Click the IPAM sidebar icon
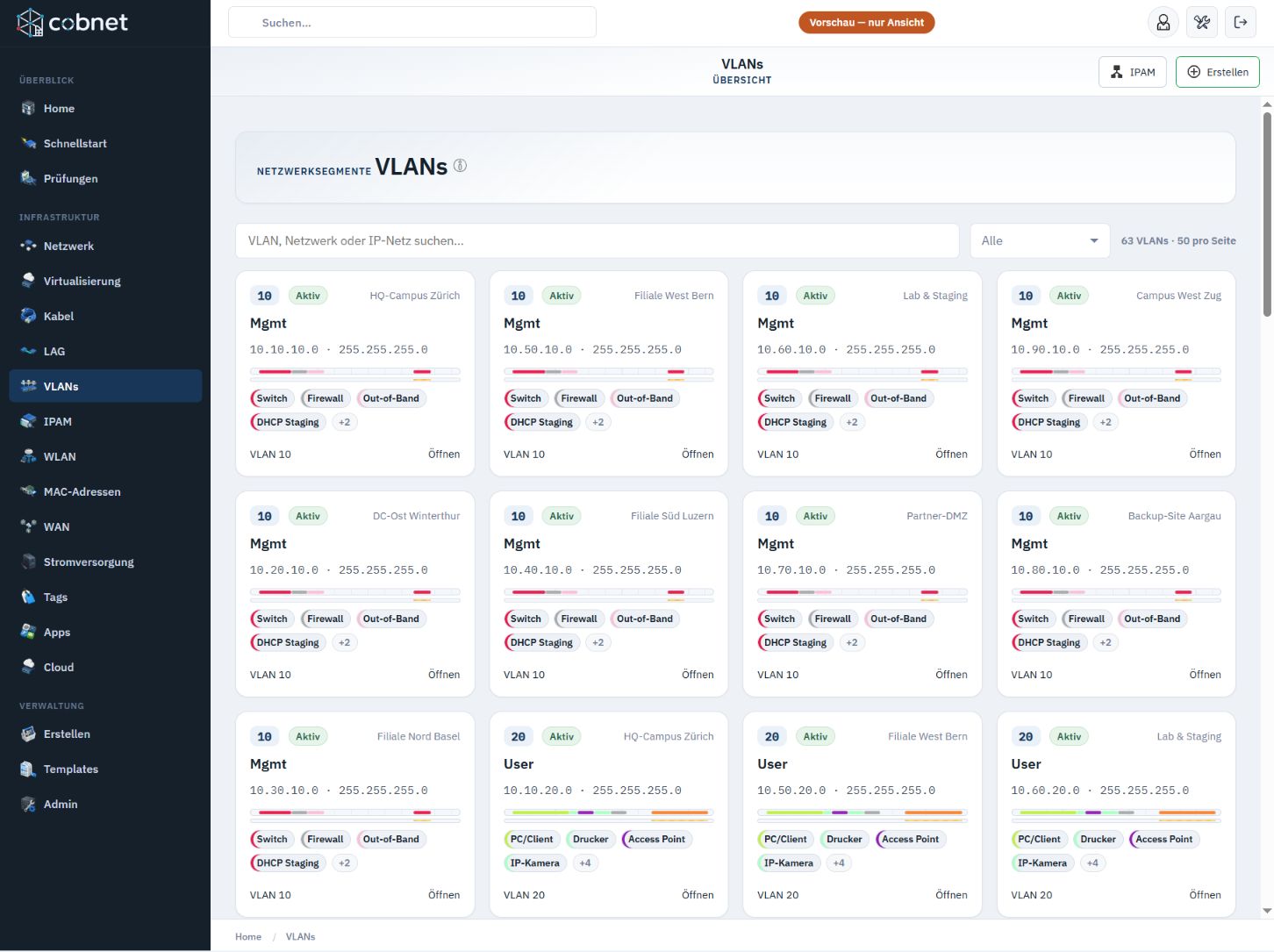The width and height of the screenshot is (1274, 952). click(28, 422)
